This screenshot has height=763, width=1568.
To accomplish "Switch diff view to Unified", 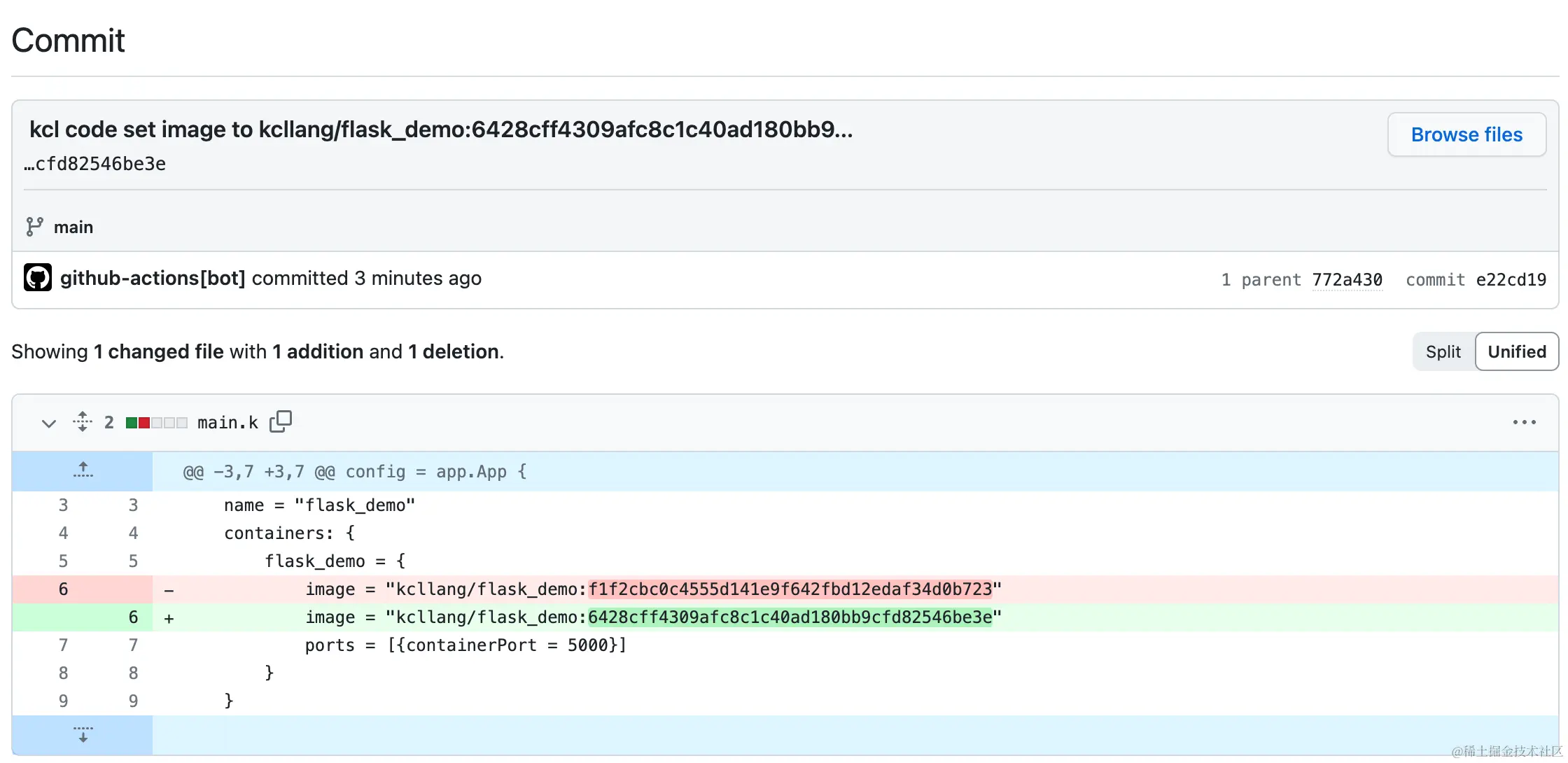I will tap(1517, 351).
